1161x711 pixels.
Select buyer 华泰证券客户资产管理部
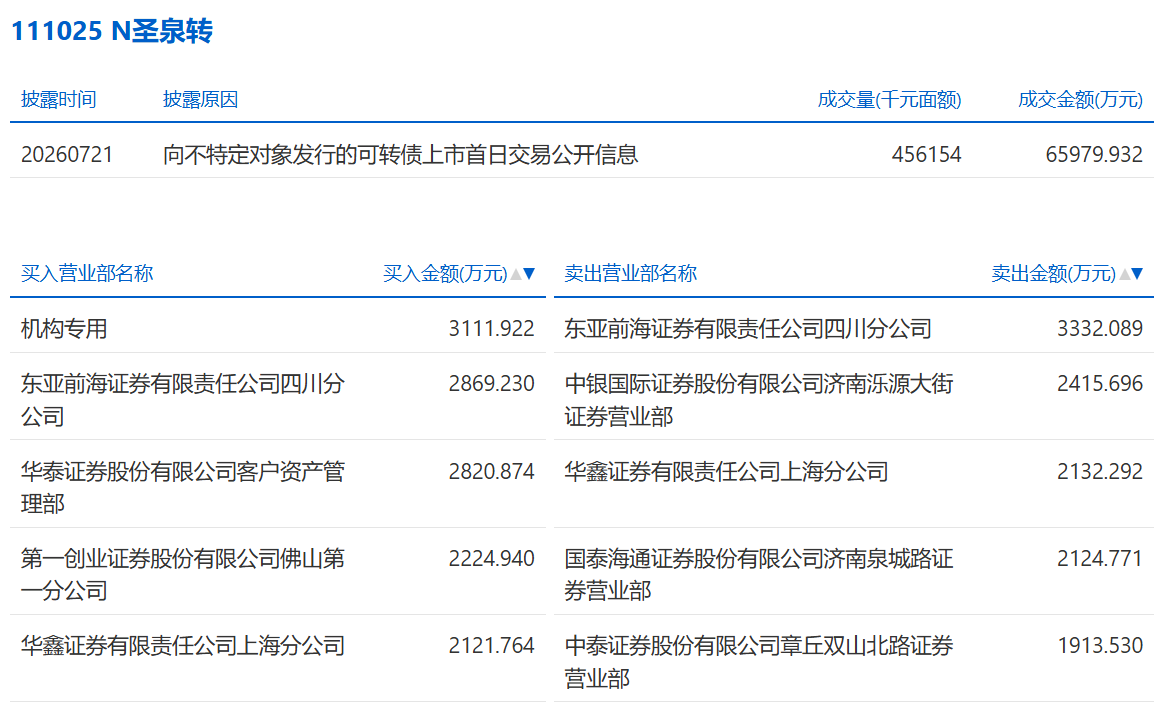(x=183, y=487)
